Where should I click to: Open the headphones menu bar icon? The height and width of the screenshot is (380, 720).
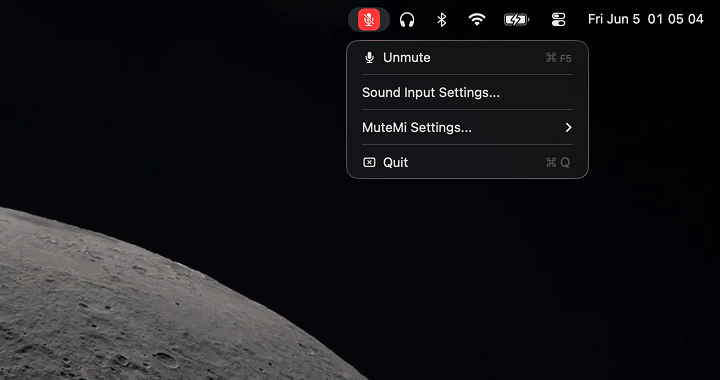pyautogui.click(x=407, y=20)
